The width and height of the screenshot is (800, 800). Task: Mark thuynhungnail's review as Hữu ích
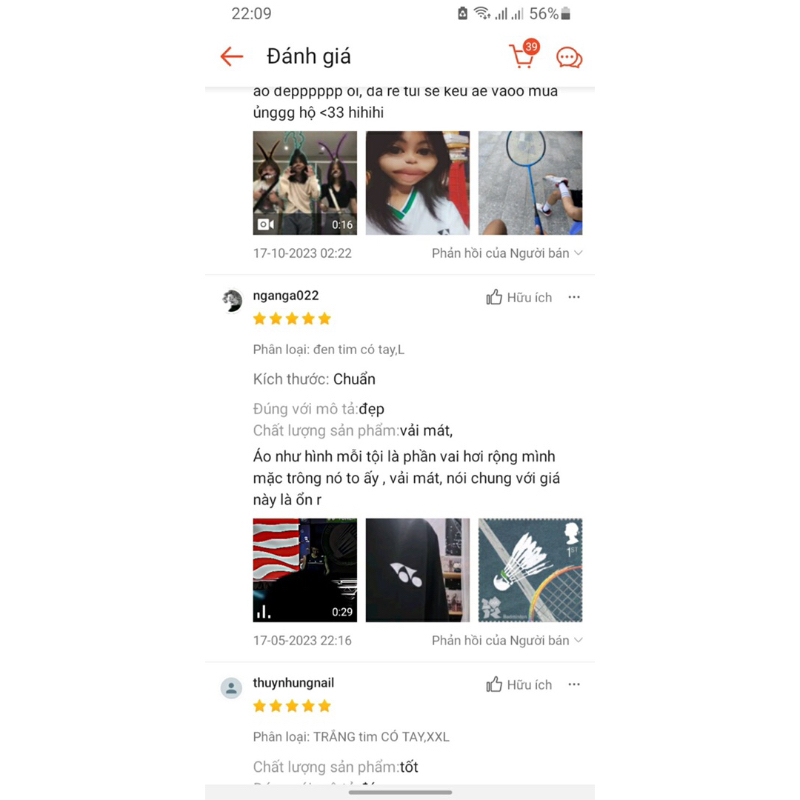pos(519,685)
